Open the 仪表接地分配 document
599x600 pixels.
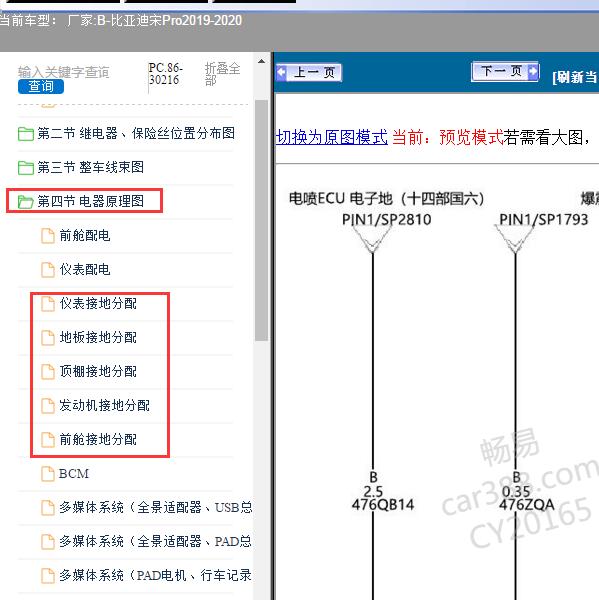coord(98,303)
